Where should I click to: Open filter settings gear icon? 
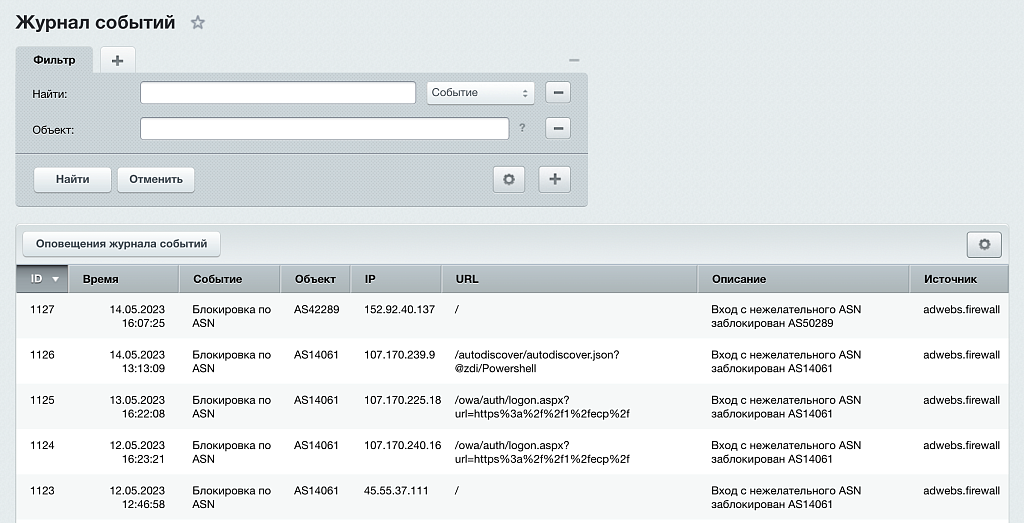pos(508,180)
